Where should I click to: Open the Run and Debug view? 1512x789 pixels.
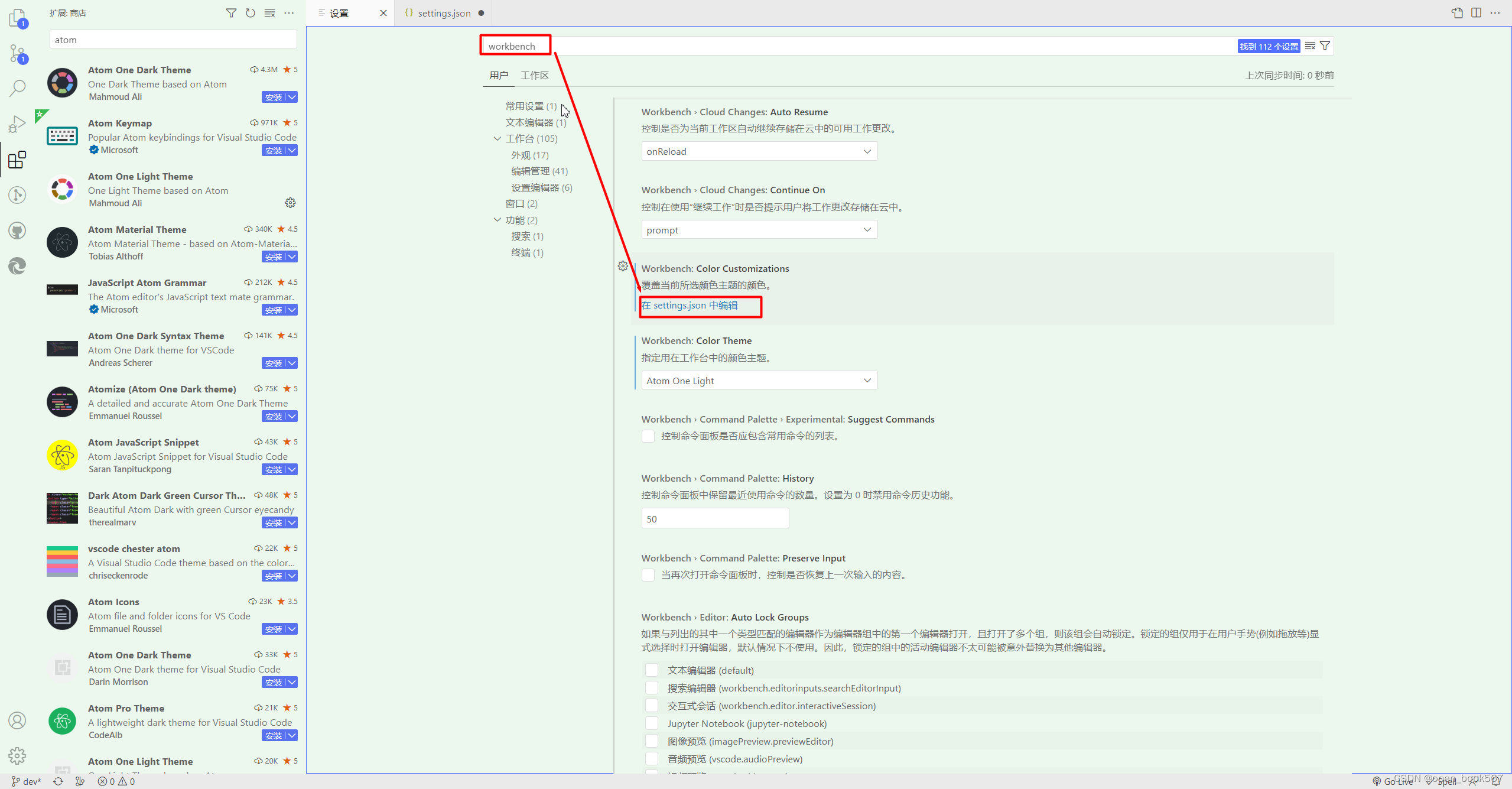pyautogui.click(x=18, y=124)
